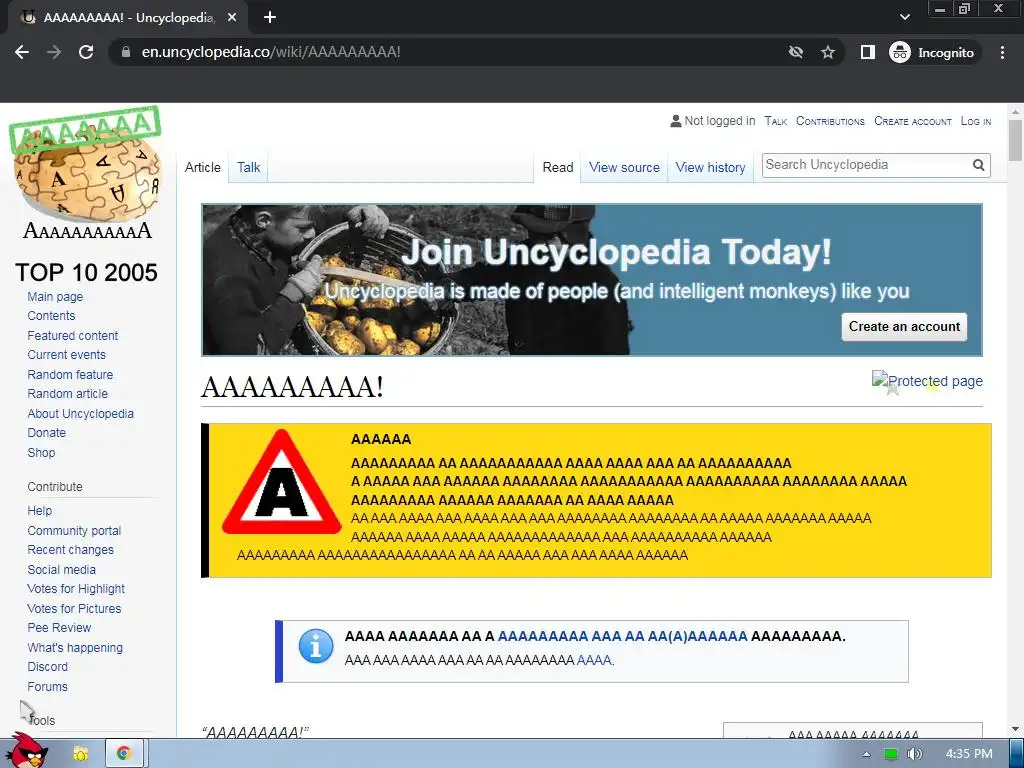Open the Shop sidebar link

point(41,453)
